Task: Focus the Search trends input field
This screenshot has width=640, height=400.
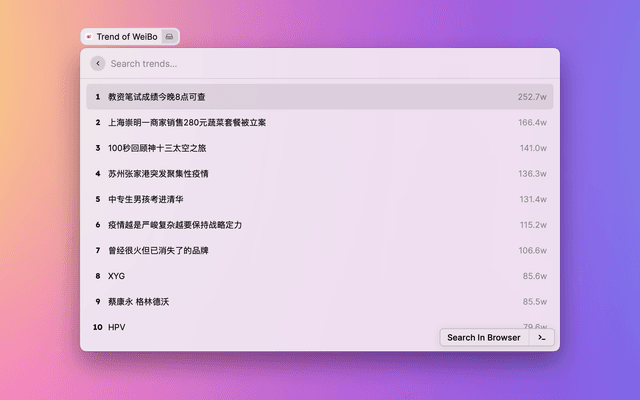Action: (300, 63)
